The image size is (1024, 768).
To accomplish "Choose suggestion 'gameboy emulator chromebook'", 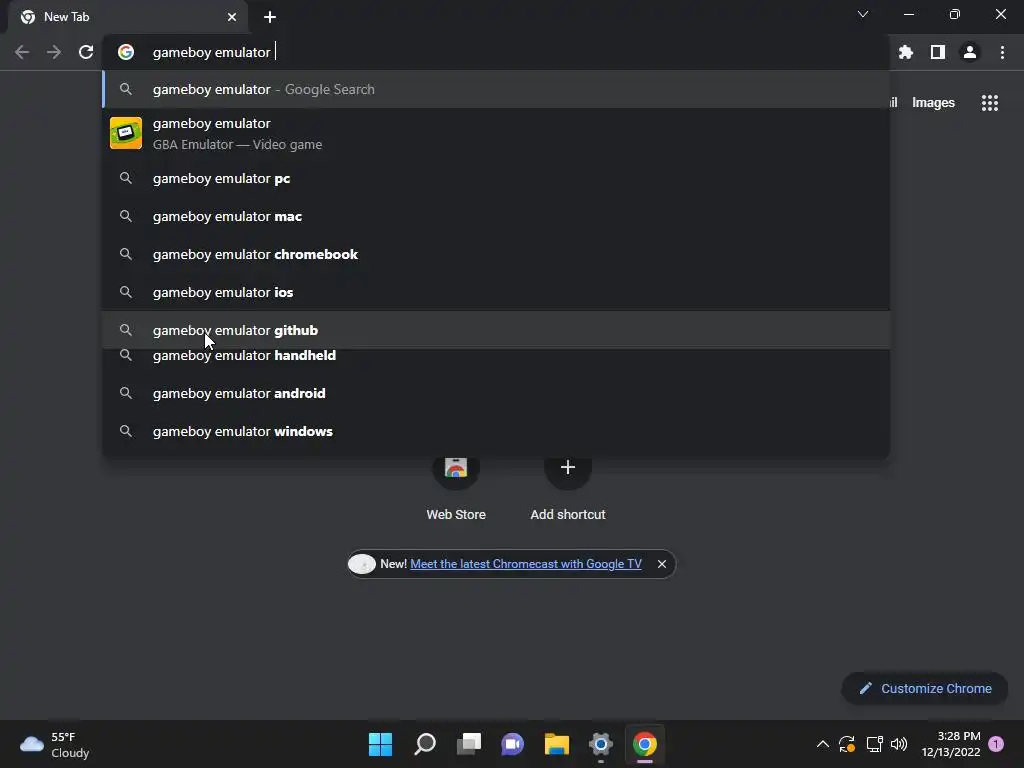I will coord(496,254).
